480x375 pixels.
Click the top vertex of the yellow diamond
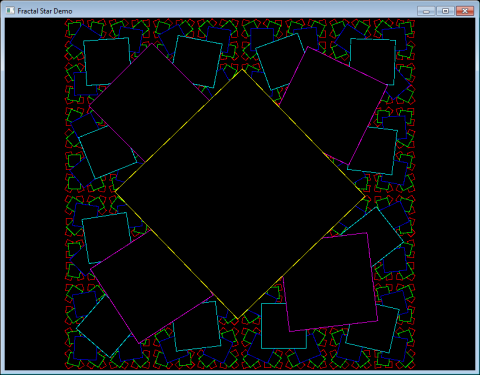click(x=242, y=69)
